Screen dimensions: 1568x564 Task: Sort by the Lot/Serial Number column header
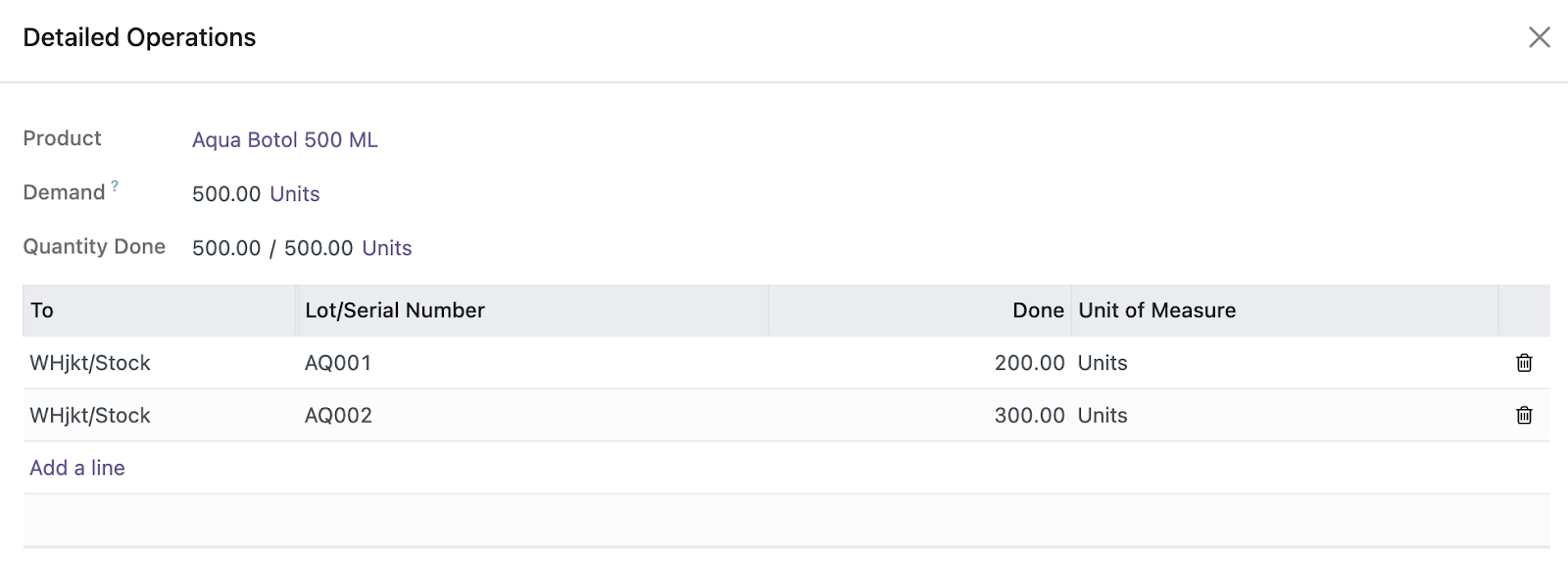pos(533,311)
